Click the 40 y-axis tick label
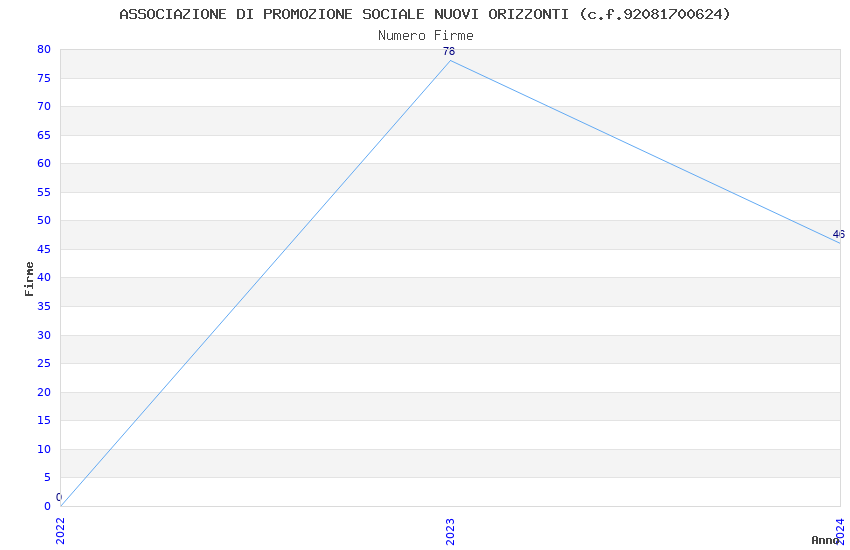 [44, 277]
